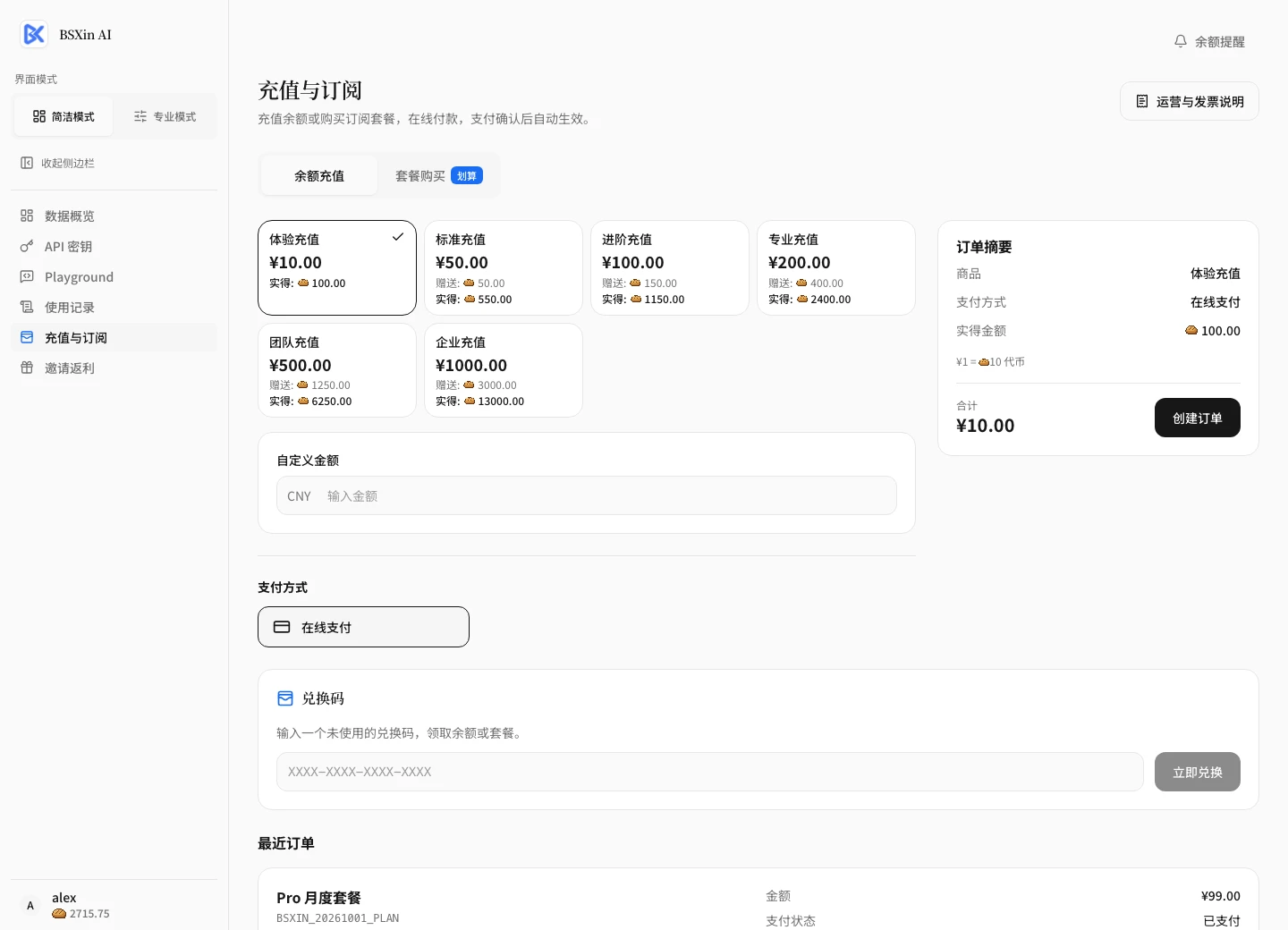Click order ID BSXIN_20261001_PLAN

pos(338,918)
